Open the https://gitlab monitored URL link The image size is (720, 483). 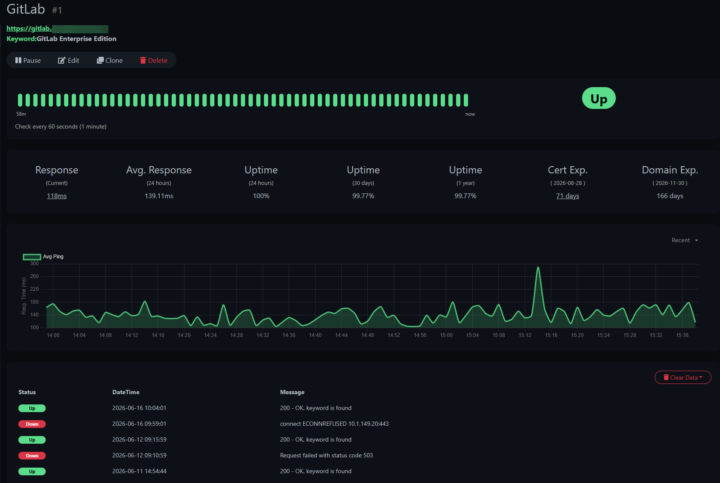57,28
